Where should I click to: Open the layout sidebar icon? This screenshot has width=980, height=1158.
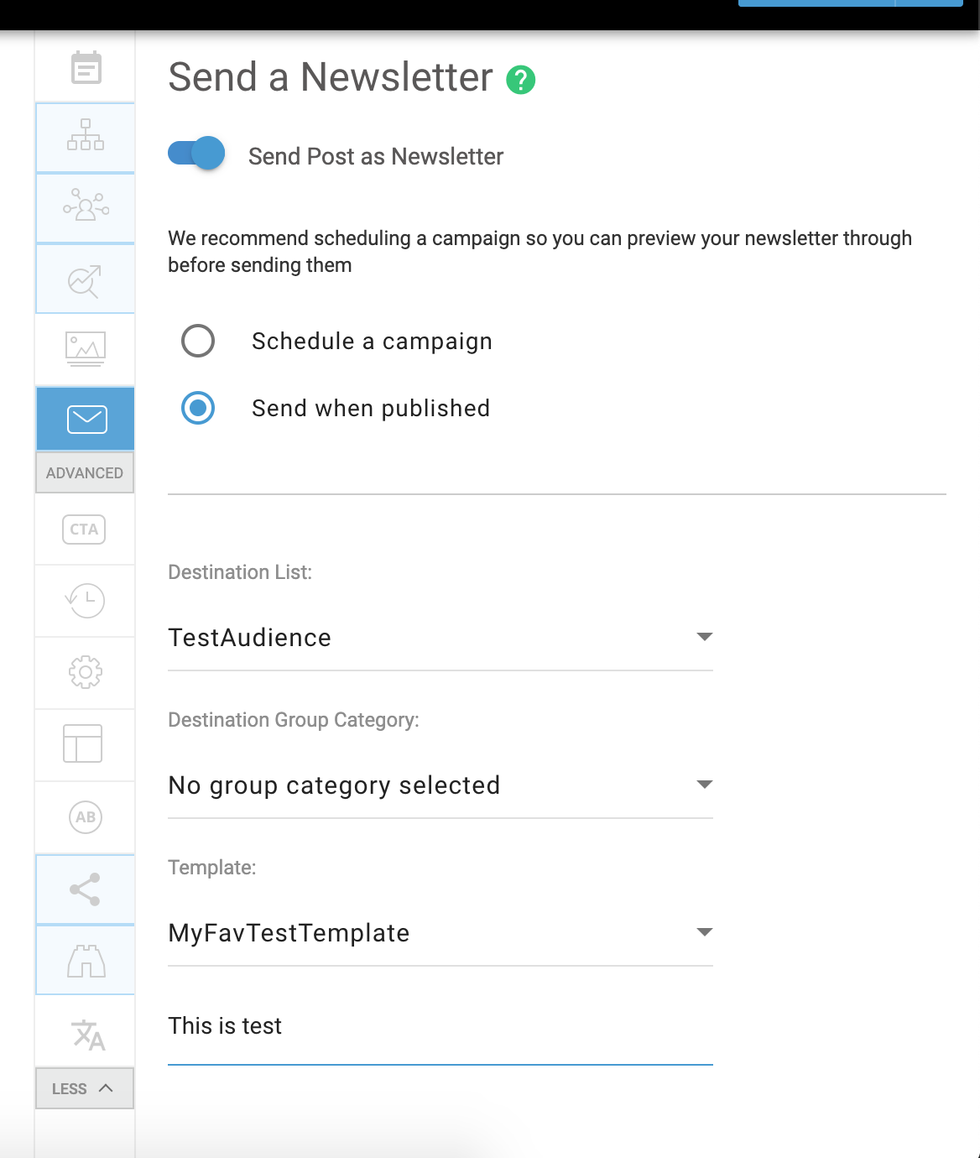[83, 744]
